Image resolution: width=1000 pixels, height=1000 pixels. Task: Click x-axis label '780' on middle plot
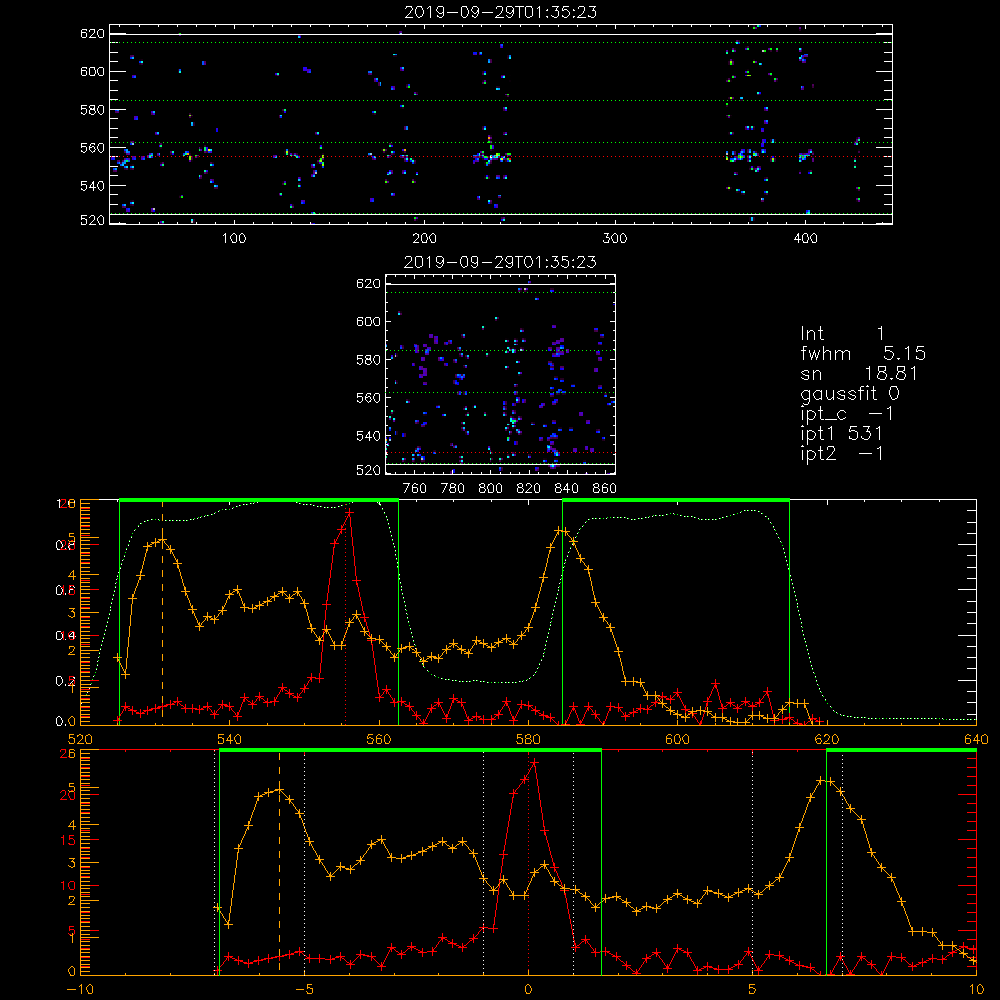(453, 489)
